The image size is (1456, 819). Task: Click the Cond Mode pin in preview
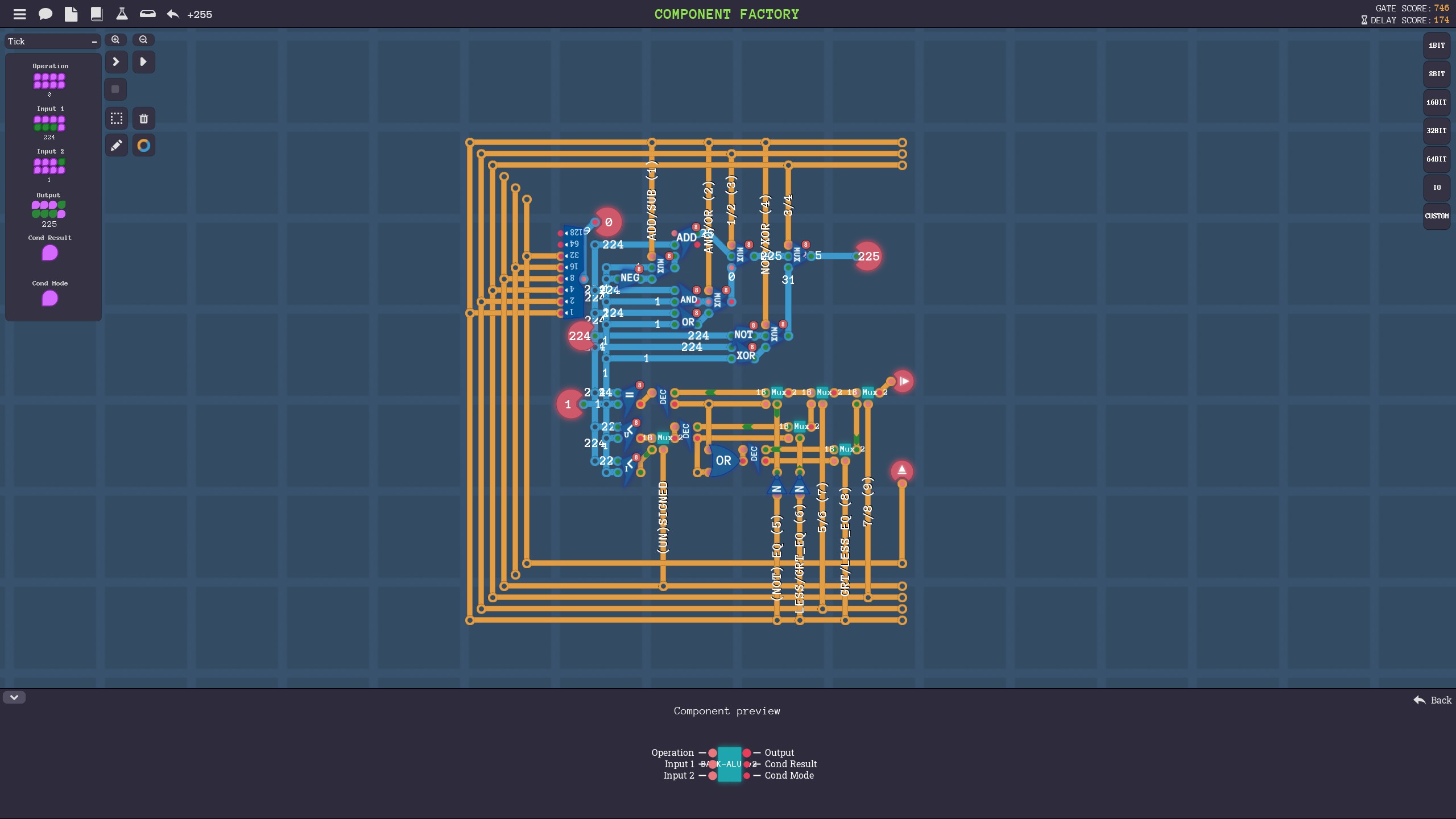pos(747,776)
